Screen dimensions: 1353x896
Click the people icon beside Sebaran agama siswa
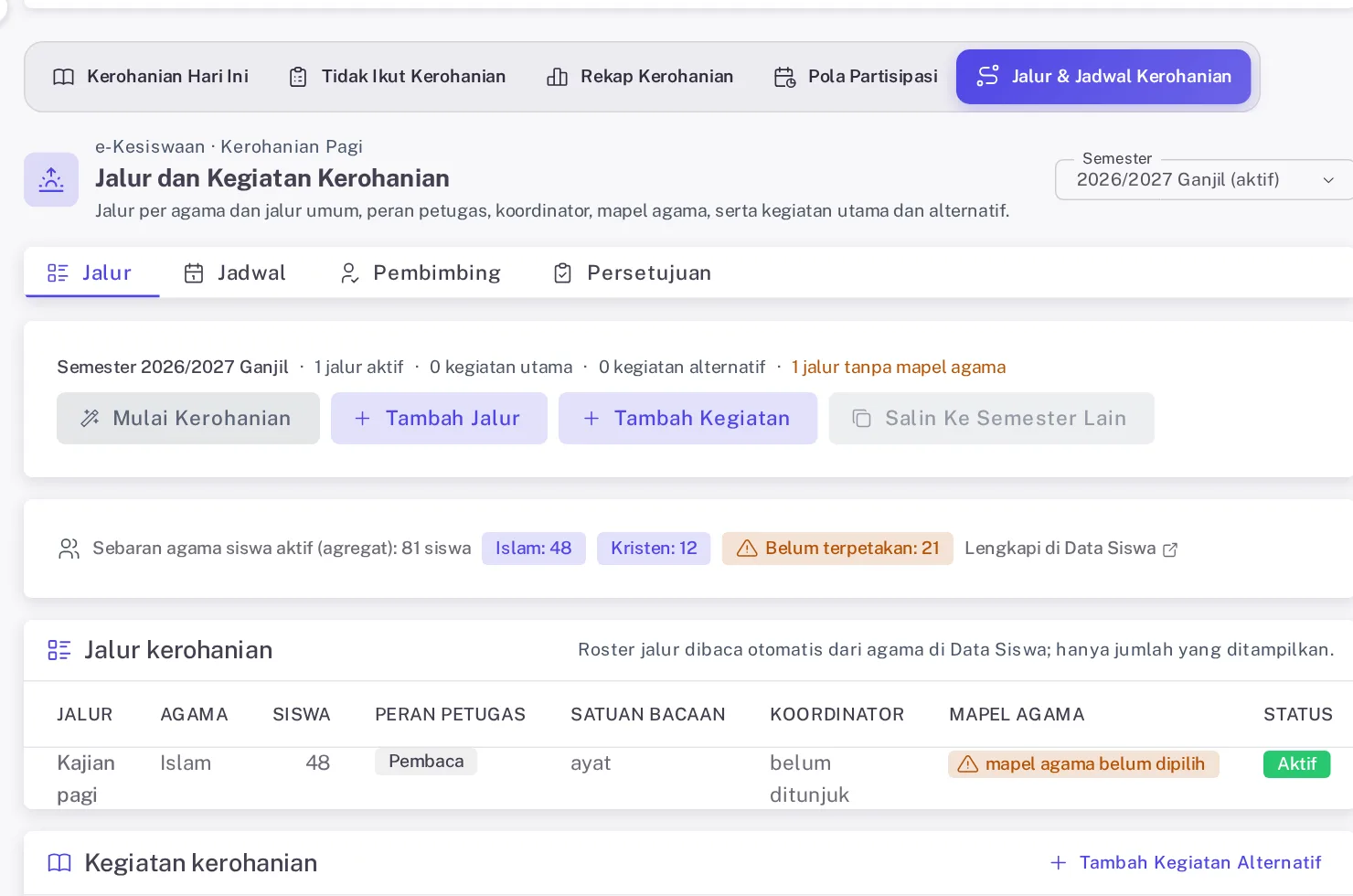pos(69,549)
